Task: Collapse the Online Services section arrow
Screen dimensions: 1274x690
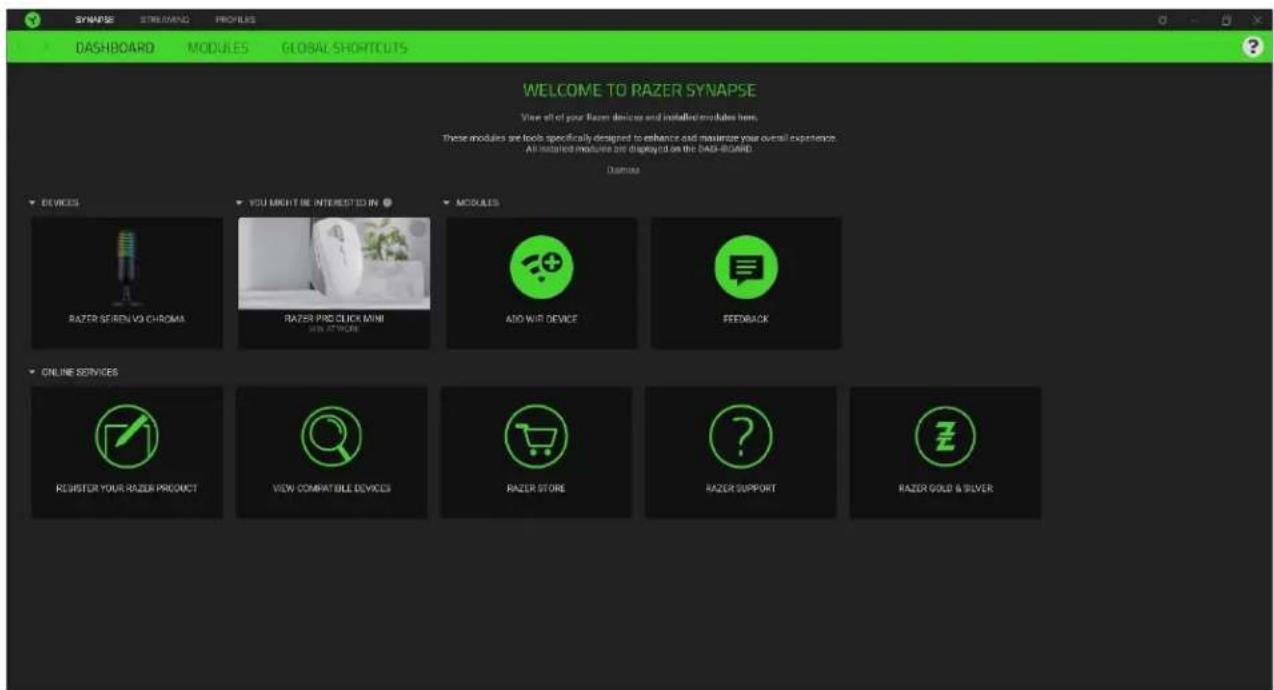Action: (33, 372)
